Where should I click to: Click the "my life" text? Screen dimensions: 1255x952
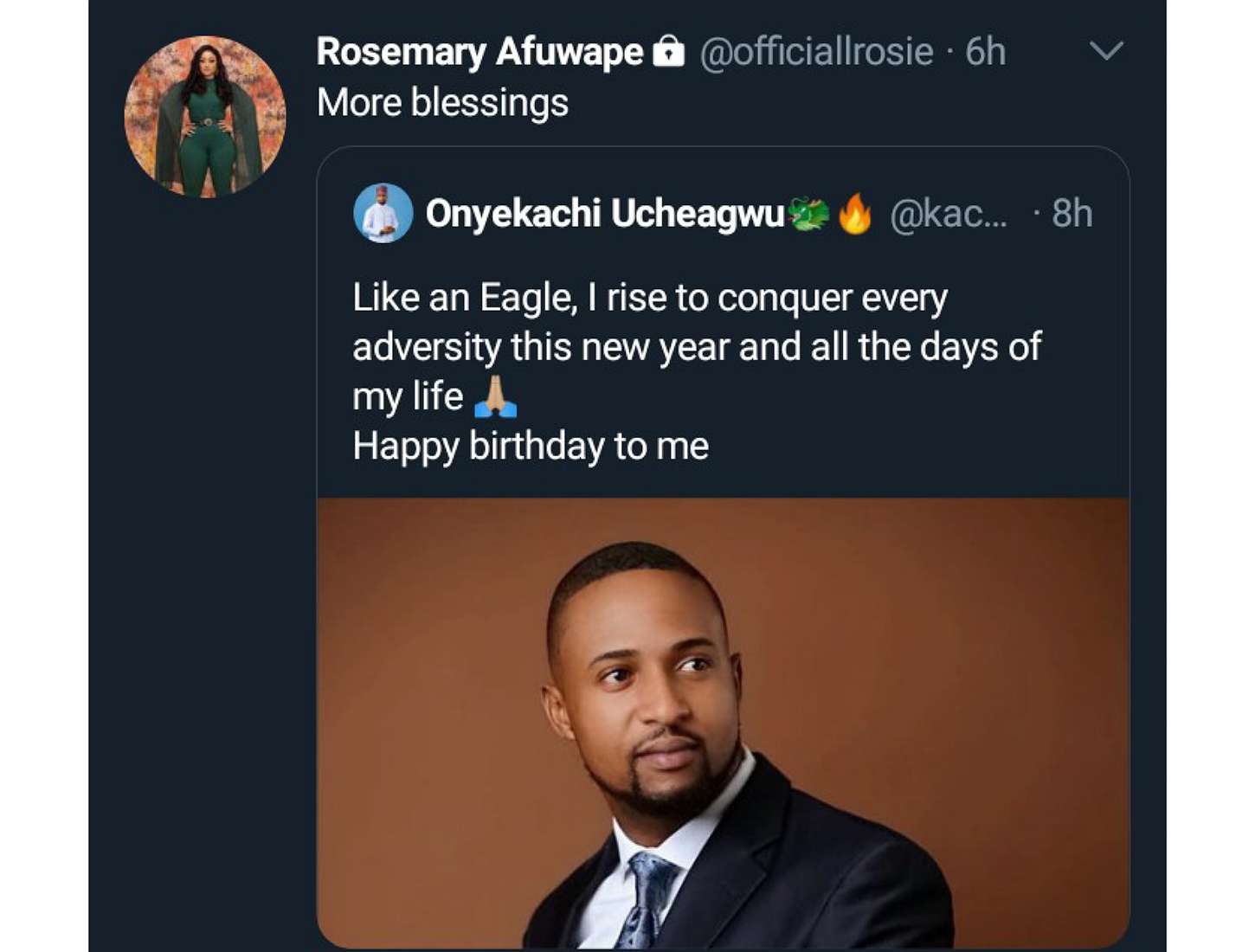pyautogui.click(x=408, y=396)
